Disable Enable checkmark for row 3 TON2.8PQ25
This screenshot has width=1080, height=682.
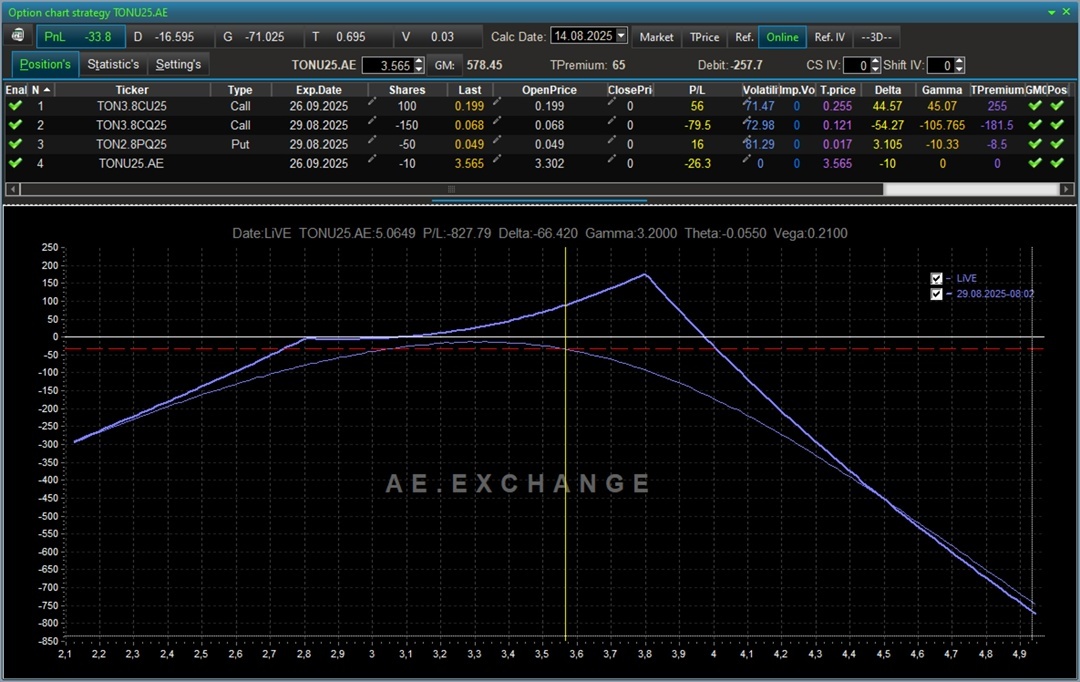[15, 144]
